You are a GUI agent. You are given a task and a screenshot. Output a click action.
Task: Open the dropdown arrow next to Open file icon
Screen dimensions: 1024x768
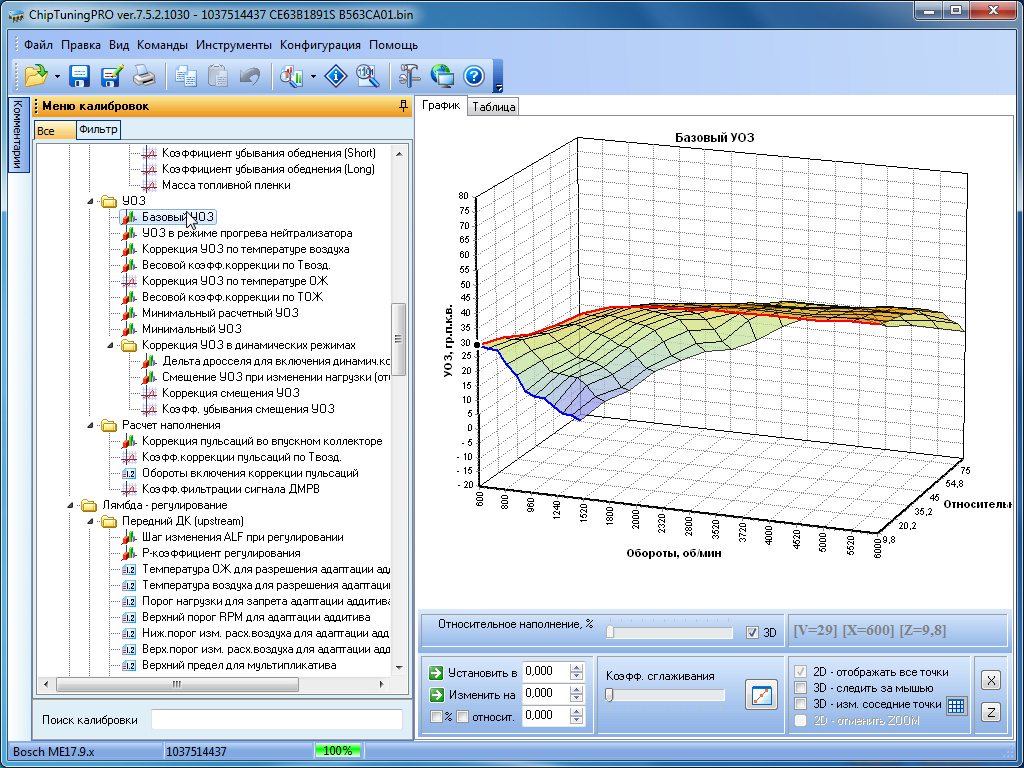pyautogui.click(x=57, y=76)
